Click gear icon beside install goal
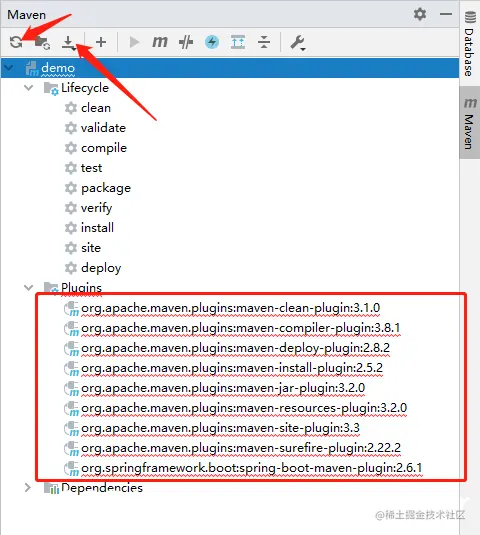Screen dimensions: 480x535 [71, 228]
